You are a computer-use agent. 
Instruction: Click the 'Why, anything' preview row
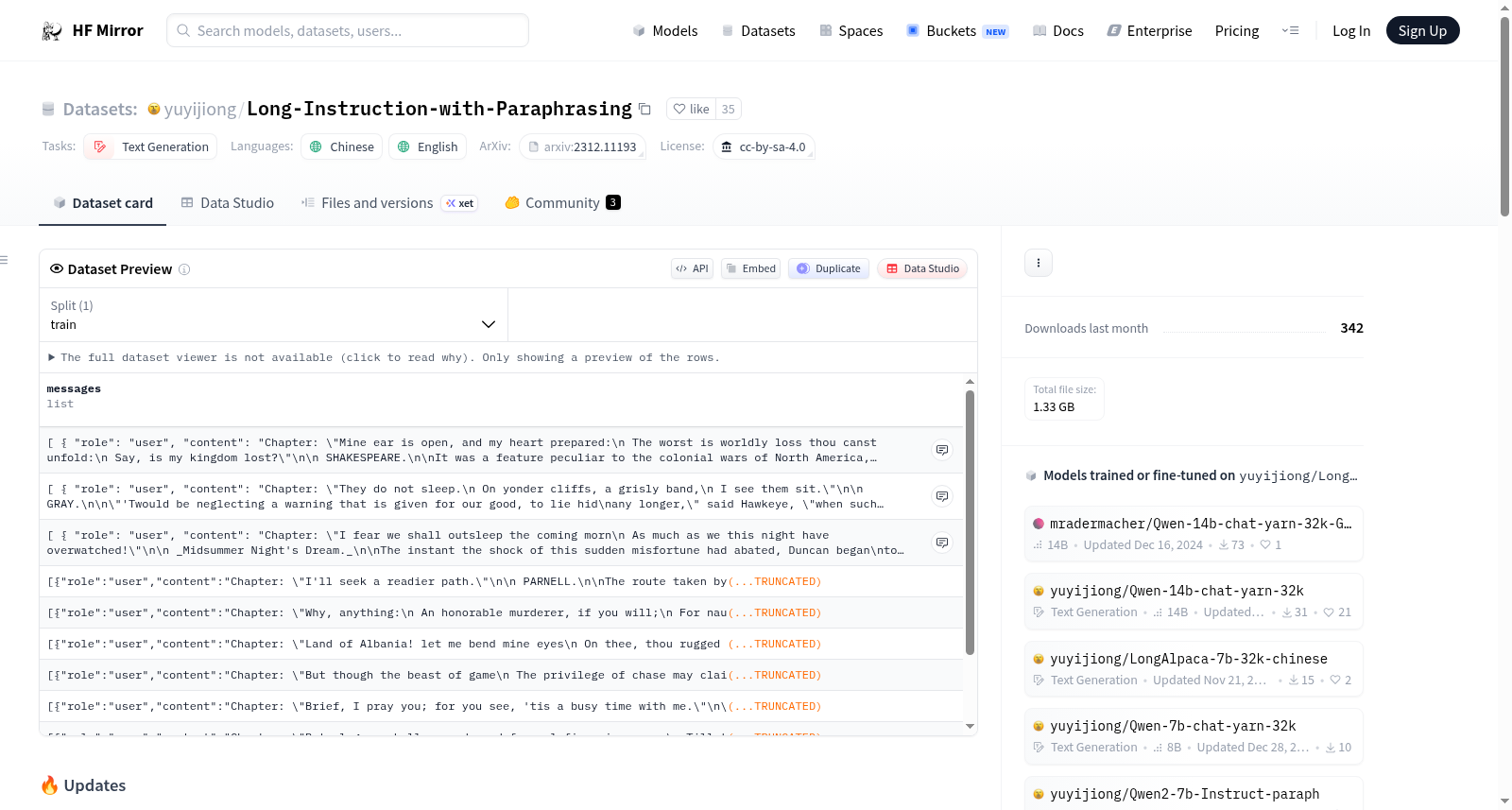[501, 613]
